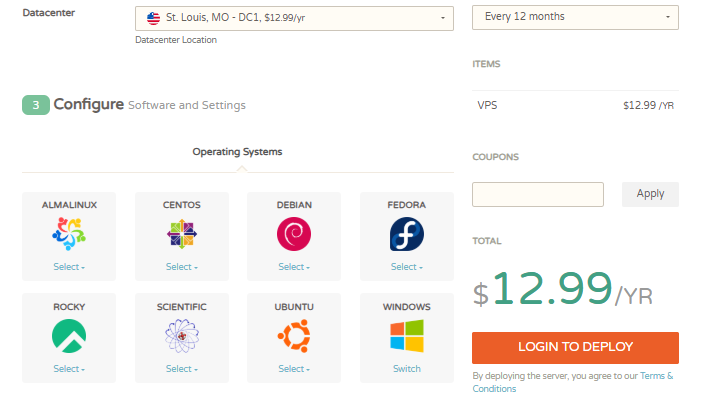Click the WINDOWS card title
702x398 pixels.
pos(407,307)
